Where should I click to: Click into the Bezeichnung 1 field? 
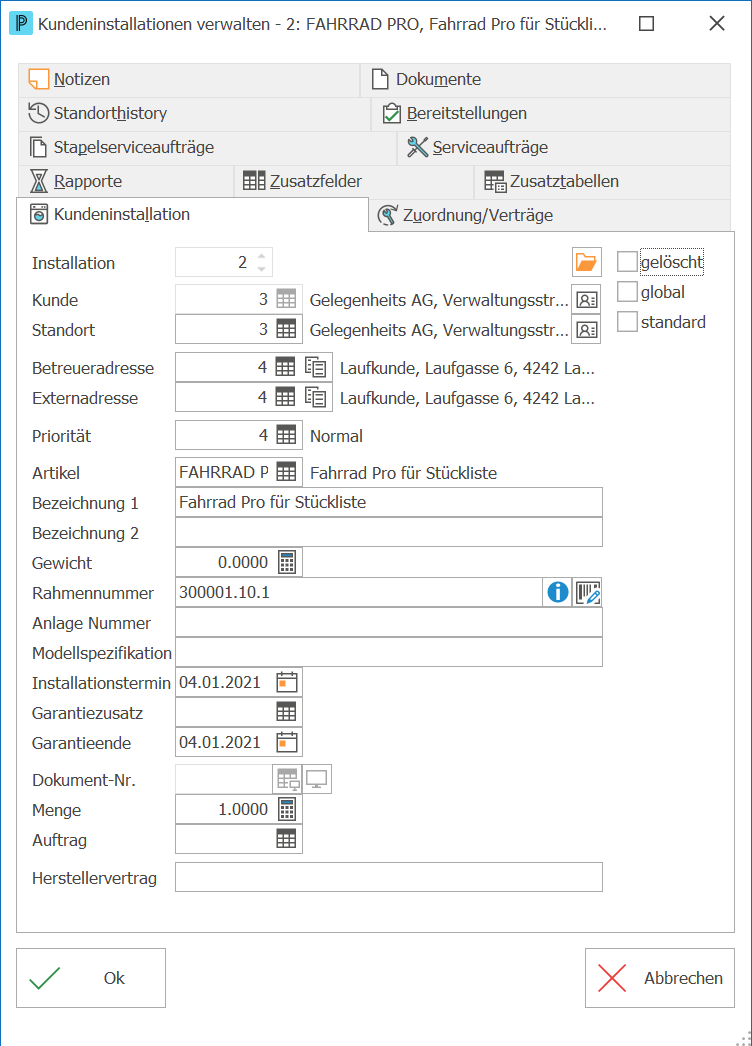[x=388, y=502]
